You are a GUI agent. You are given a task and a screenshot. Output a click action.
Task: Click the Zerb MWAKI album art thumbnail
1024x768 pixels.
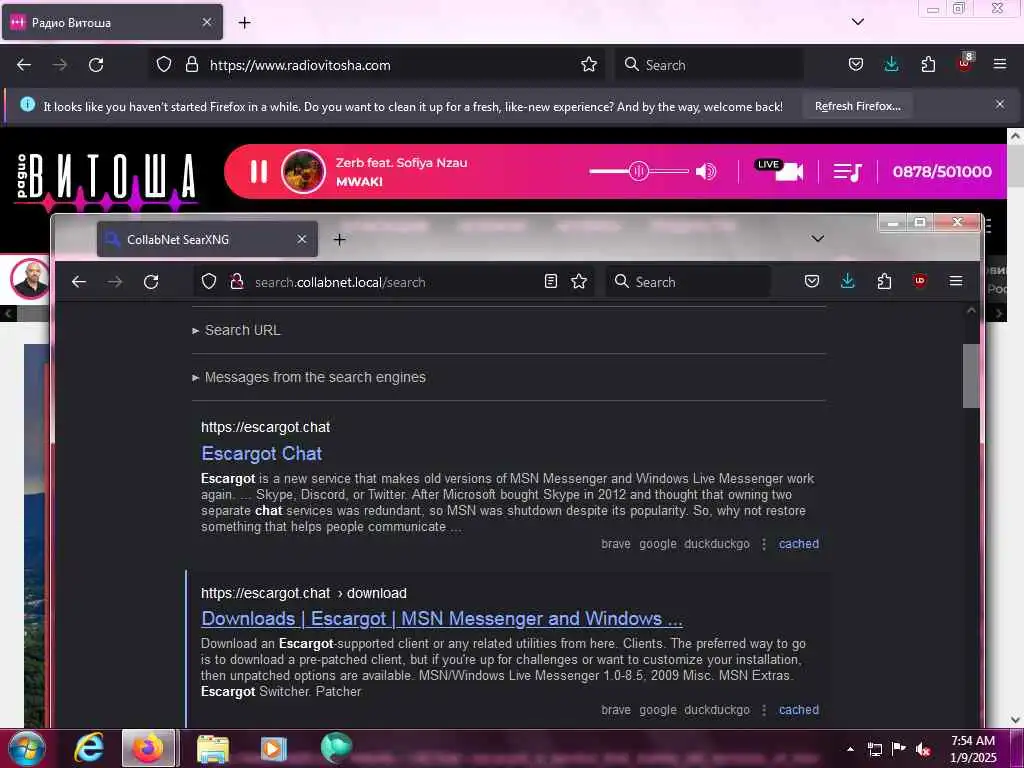[303, 172]
